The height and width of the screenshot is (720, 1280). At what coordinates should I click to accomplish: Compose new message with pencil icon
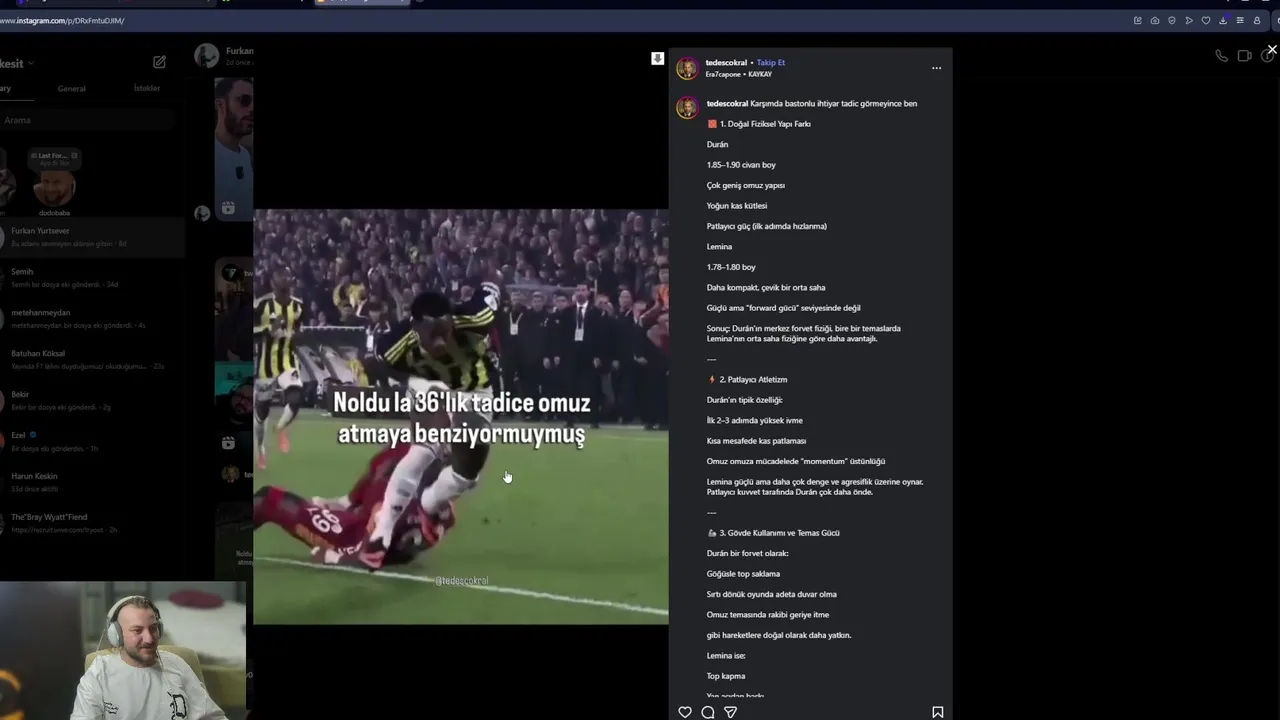pos(159,62)
